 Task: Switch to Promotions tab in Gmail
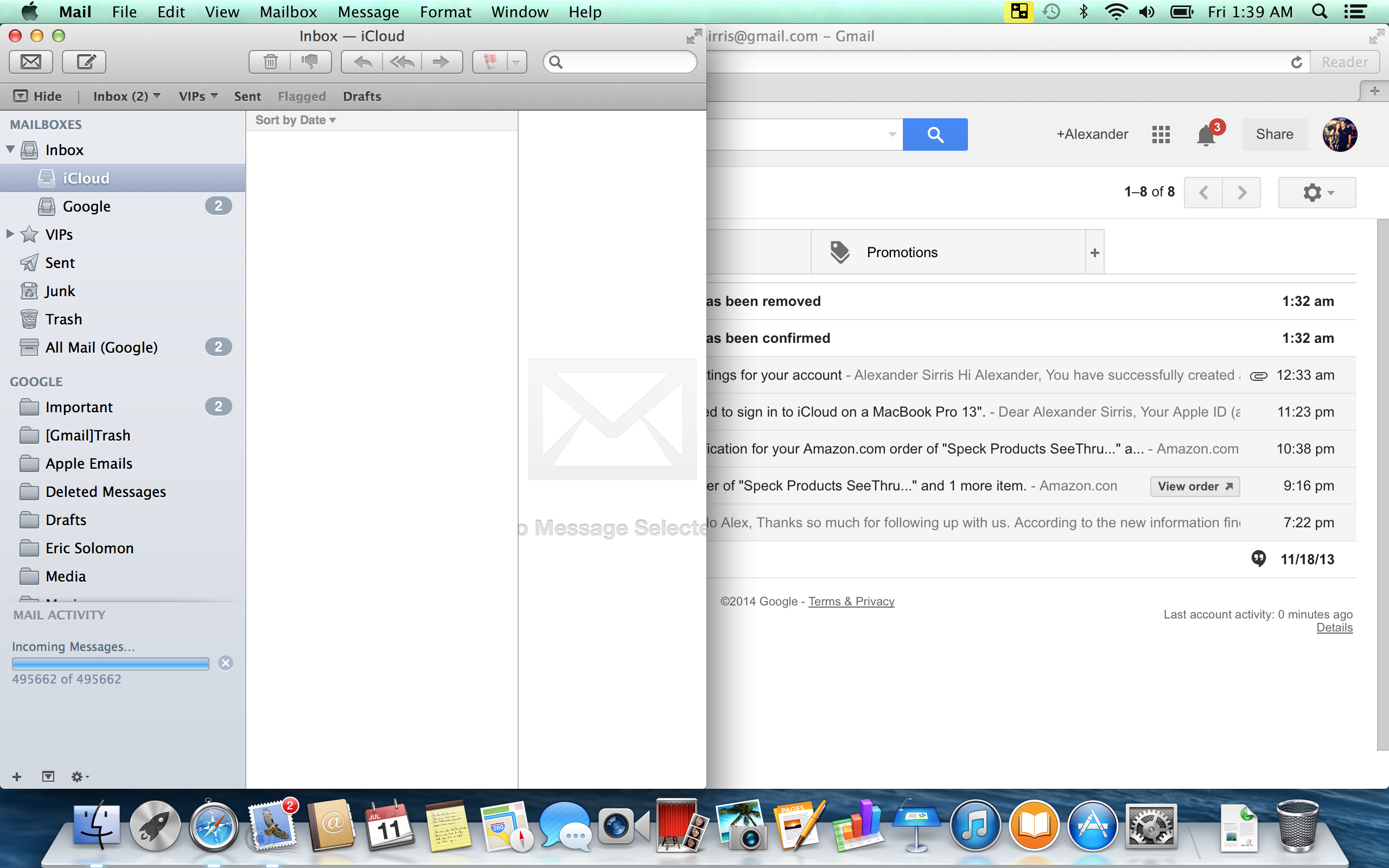click(902, 252)
